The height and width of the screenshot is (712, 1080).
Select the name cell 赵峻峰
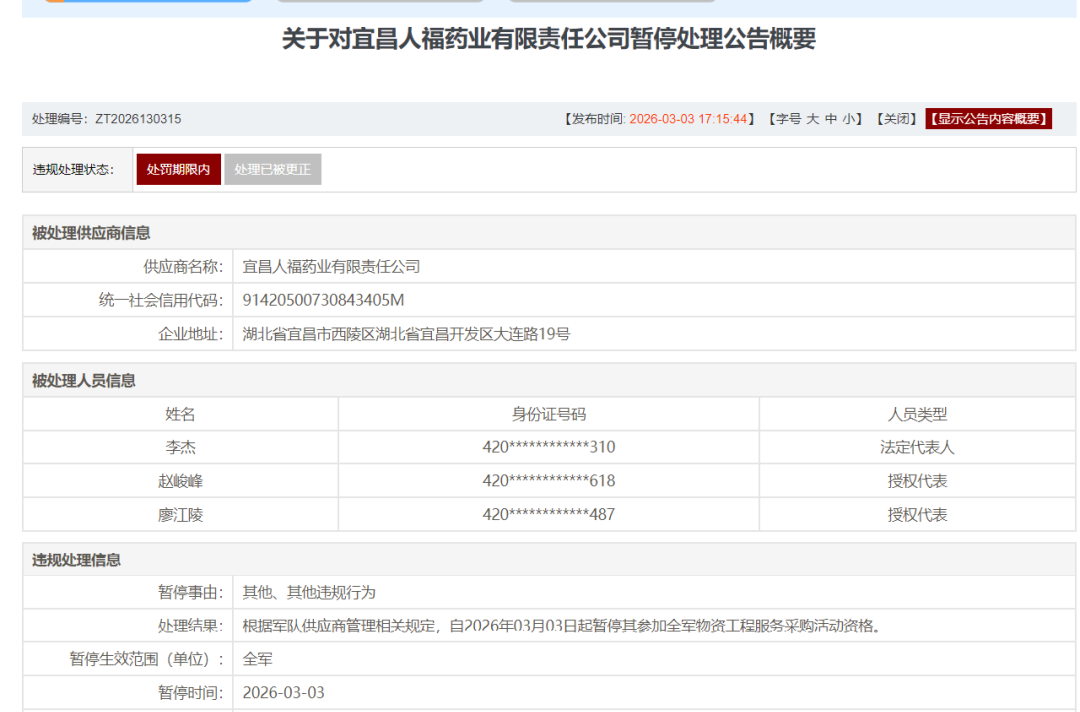(x=180, y=481)
